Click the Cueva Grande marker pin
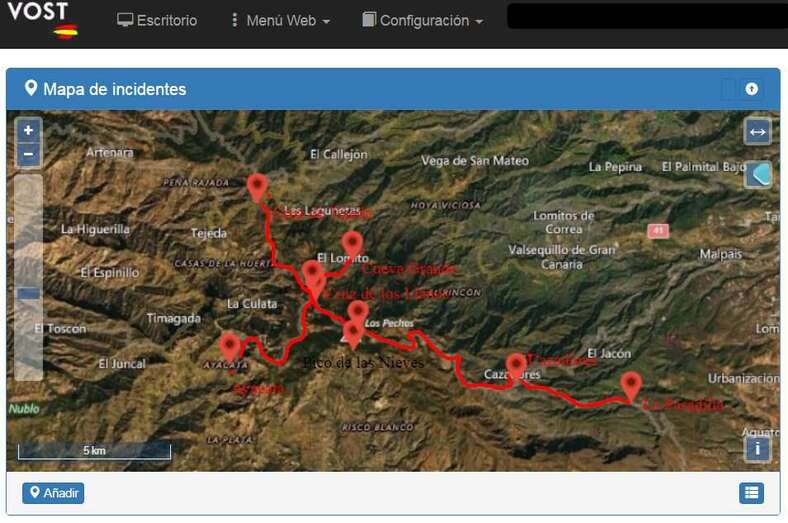The width and height of the screenshot is (788, 523). click(352, 245)
